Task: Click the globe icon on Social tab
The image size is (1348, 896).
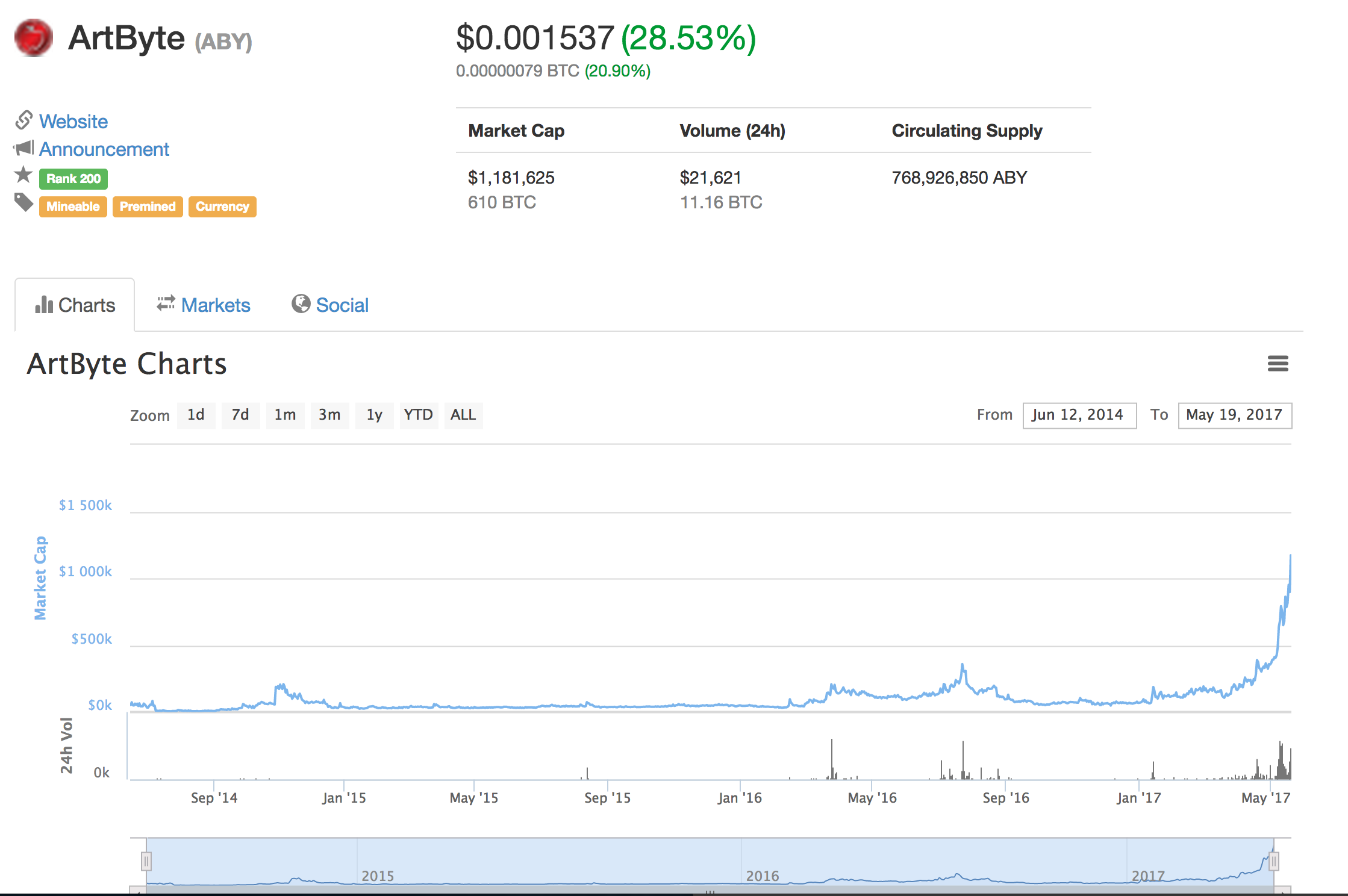Action: [x=301, y=303]
